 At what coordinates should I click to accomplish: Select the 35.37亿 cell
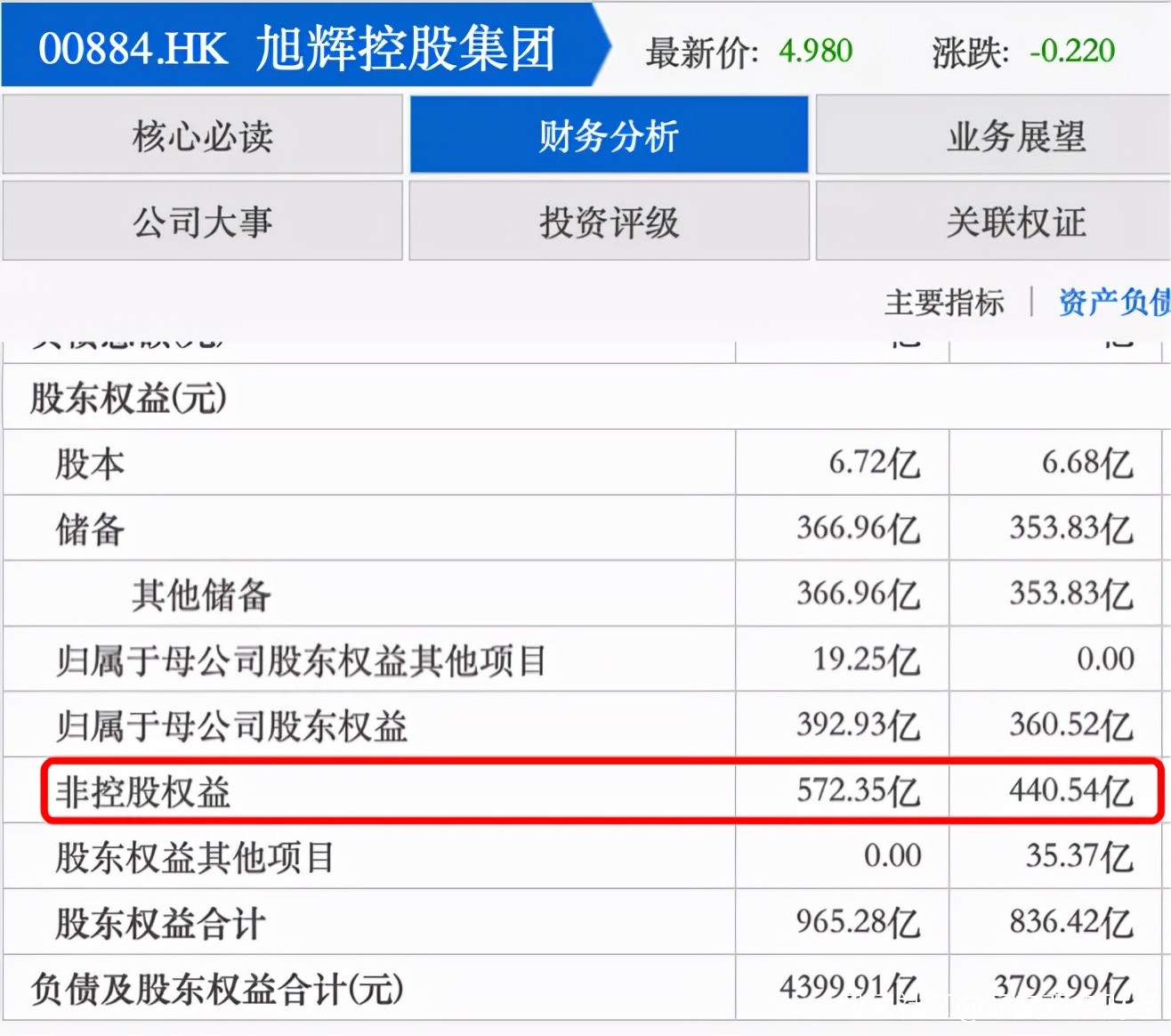click(1079, 858)
